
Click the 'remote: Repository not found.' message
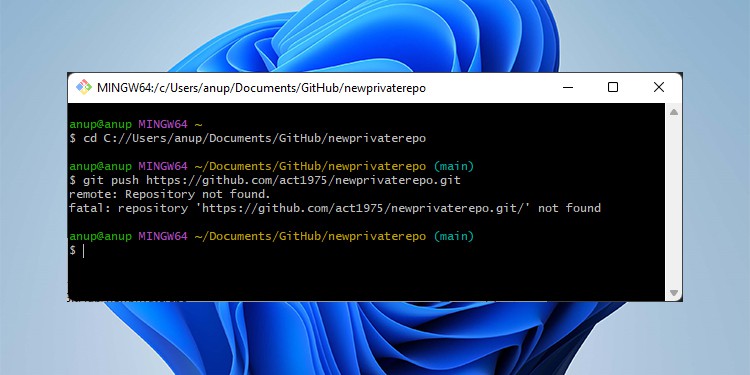point(170,194)
